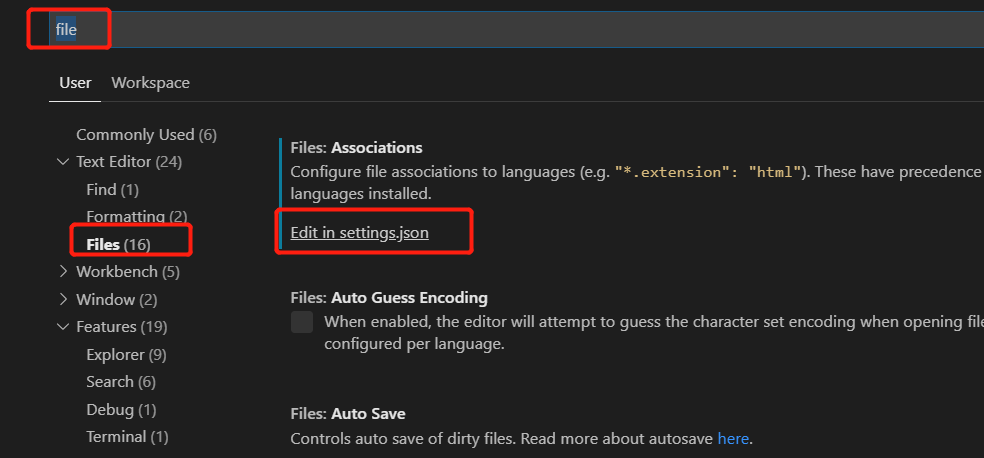Expand the Window tree section
Image resolution: width=984 pixels, height=458 pixels.
click(x=64, y=300)
